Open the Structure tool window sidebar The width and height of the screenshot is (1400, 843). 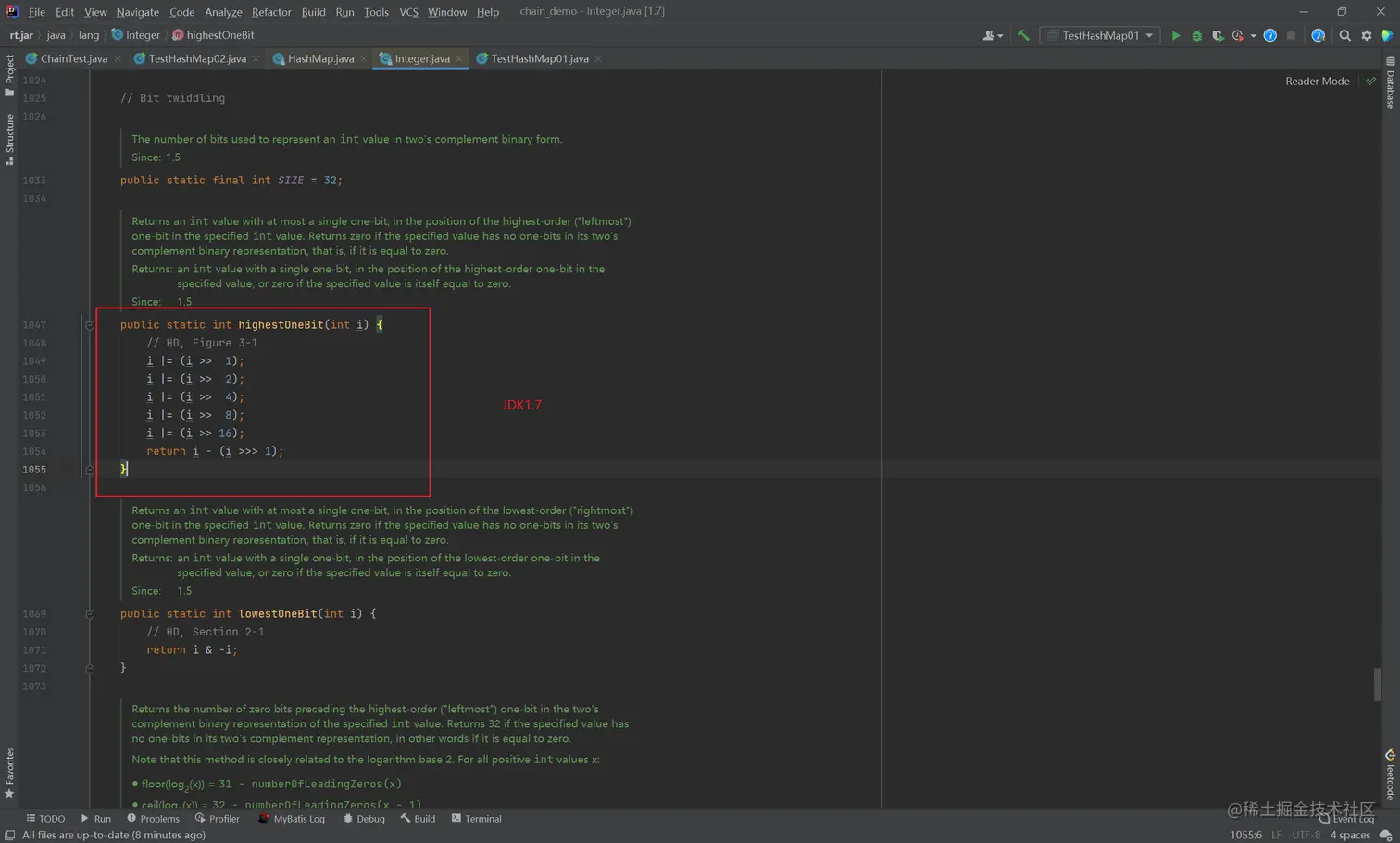point(9,140)
